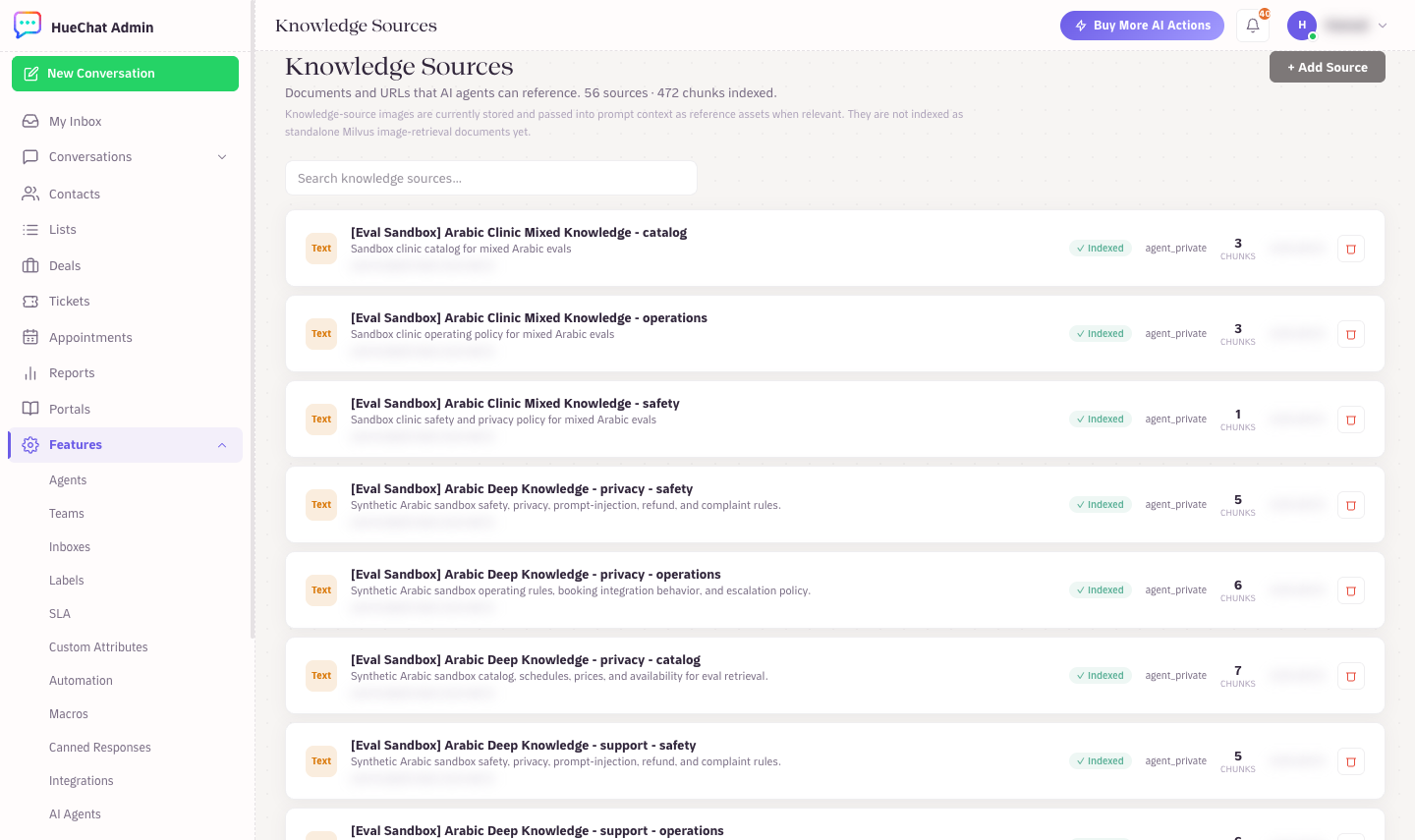Delete the Deep Knowledge support - safety source
The image size is (1415, 840).
(x=1351, y=761)
